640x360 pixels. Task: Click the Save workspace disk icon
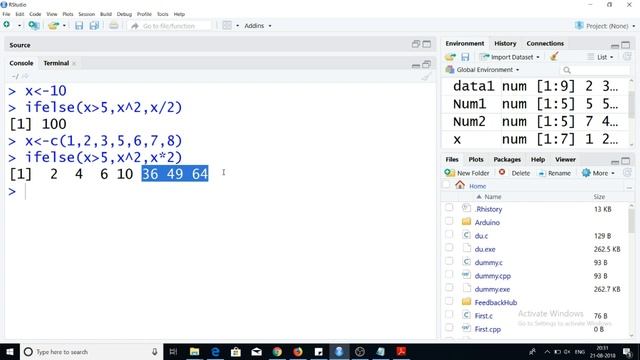click(465, 57)
